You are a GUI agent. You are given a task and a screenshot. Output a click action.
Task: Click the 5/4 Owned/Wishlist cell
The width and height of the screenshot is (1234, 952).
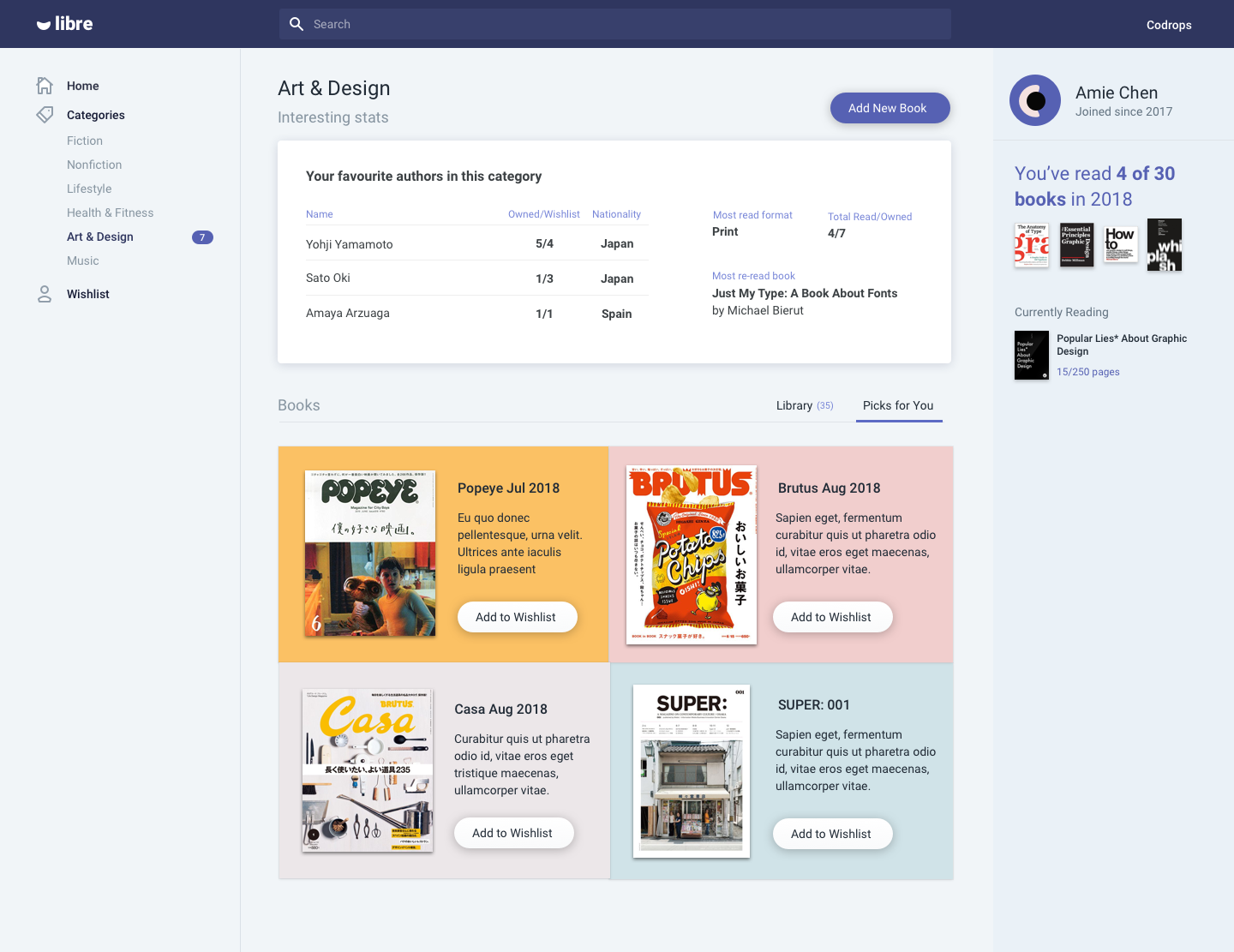pyautogui.click(x=544, y=243)
